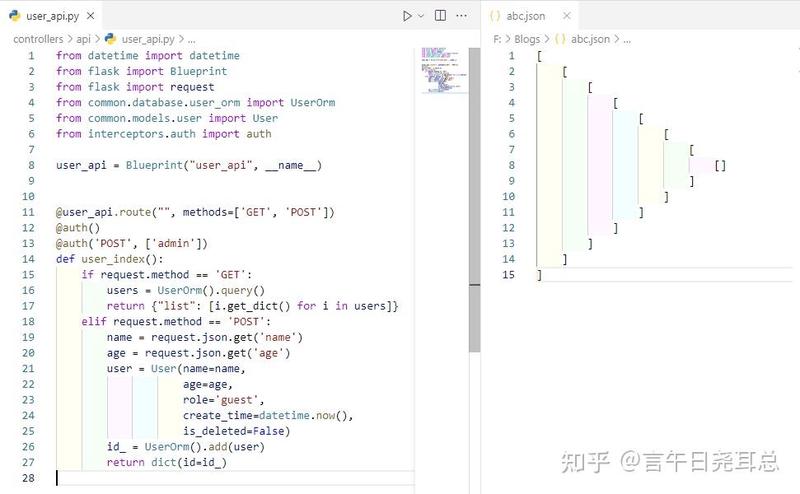
Task: Click the minimap code preview
Action: click(x=443, y=70)
